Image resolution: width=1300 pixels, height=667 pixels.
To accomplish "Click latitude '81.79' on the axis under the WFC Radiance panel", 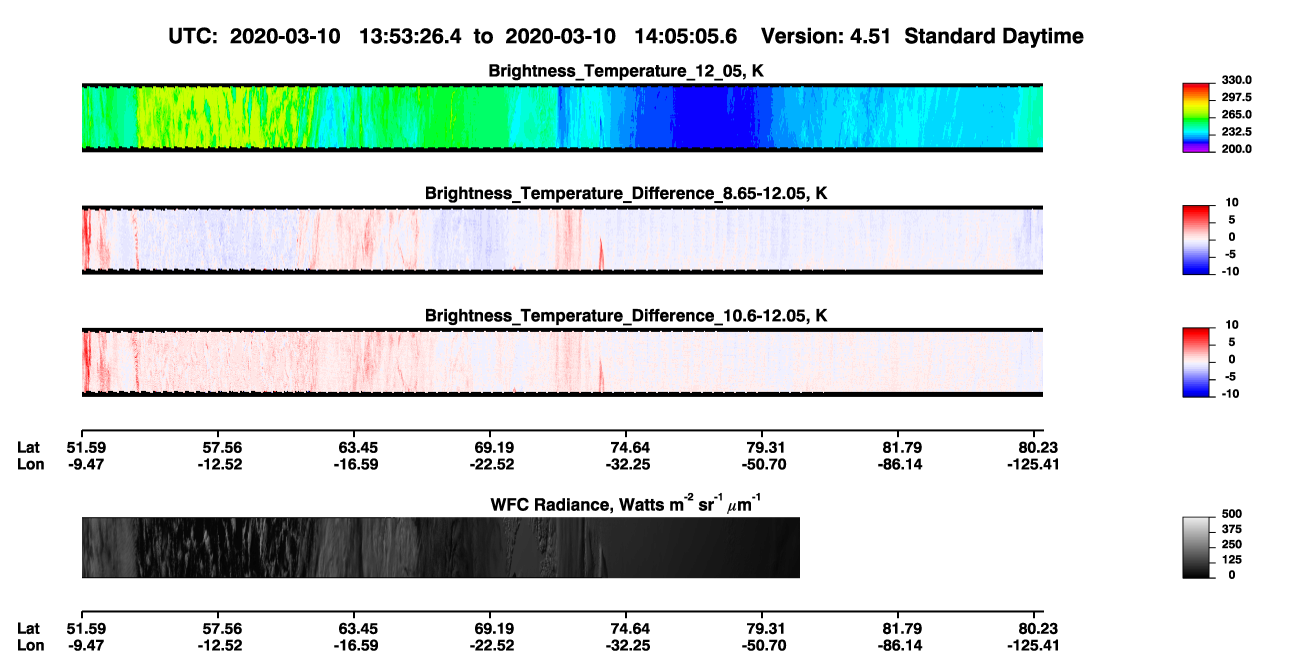I will pos(902,628).
